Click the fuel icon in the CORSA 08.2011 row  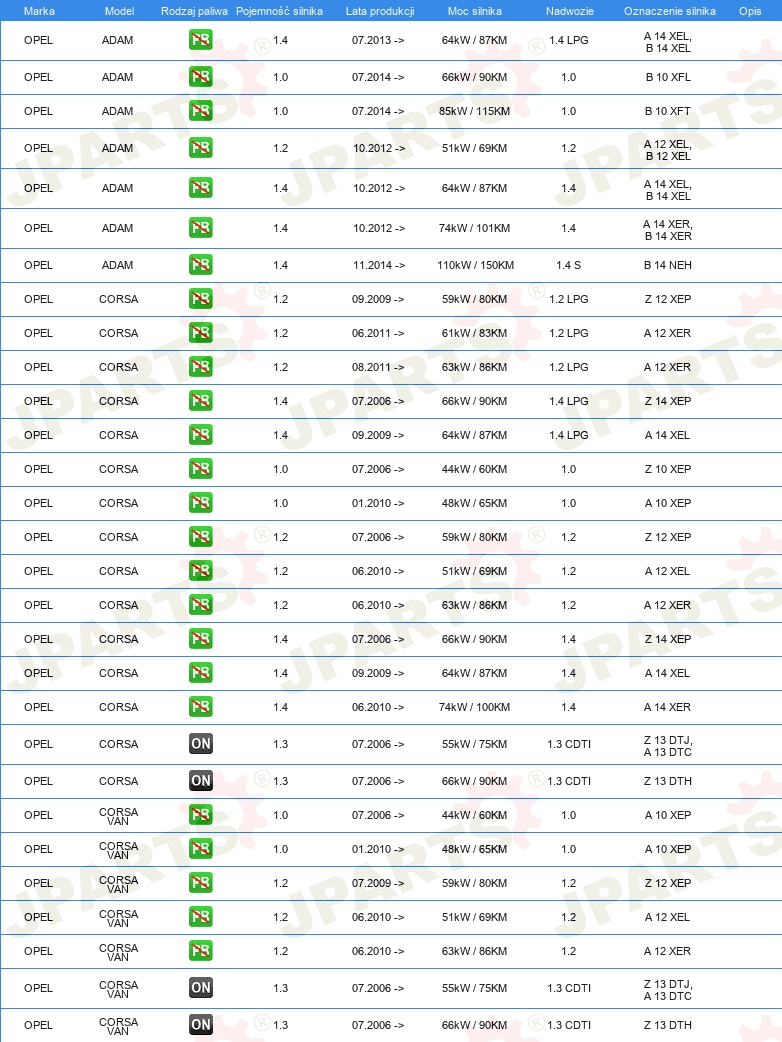201,367
